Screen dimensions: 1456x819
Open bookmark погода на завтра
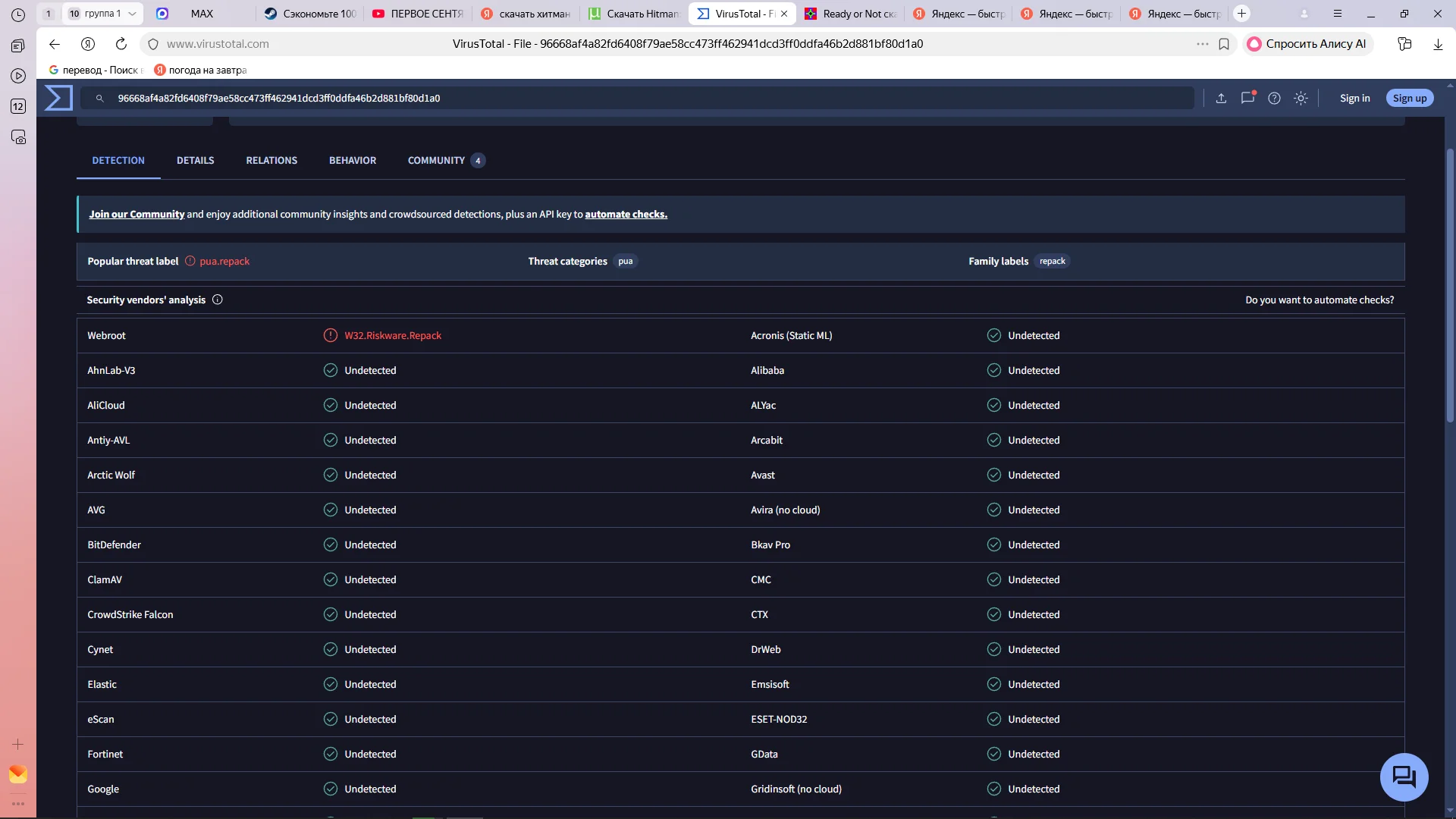(200, 70)
